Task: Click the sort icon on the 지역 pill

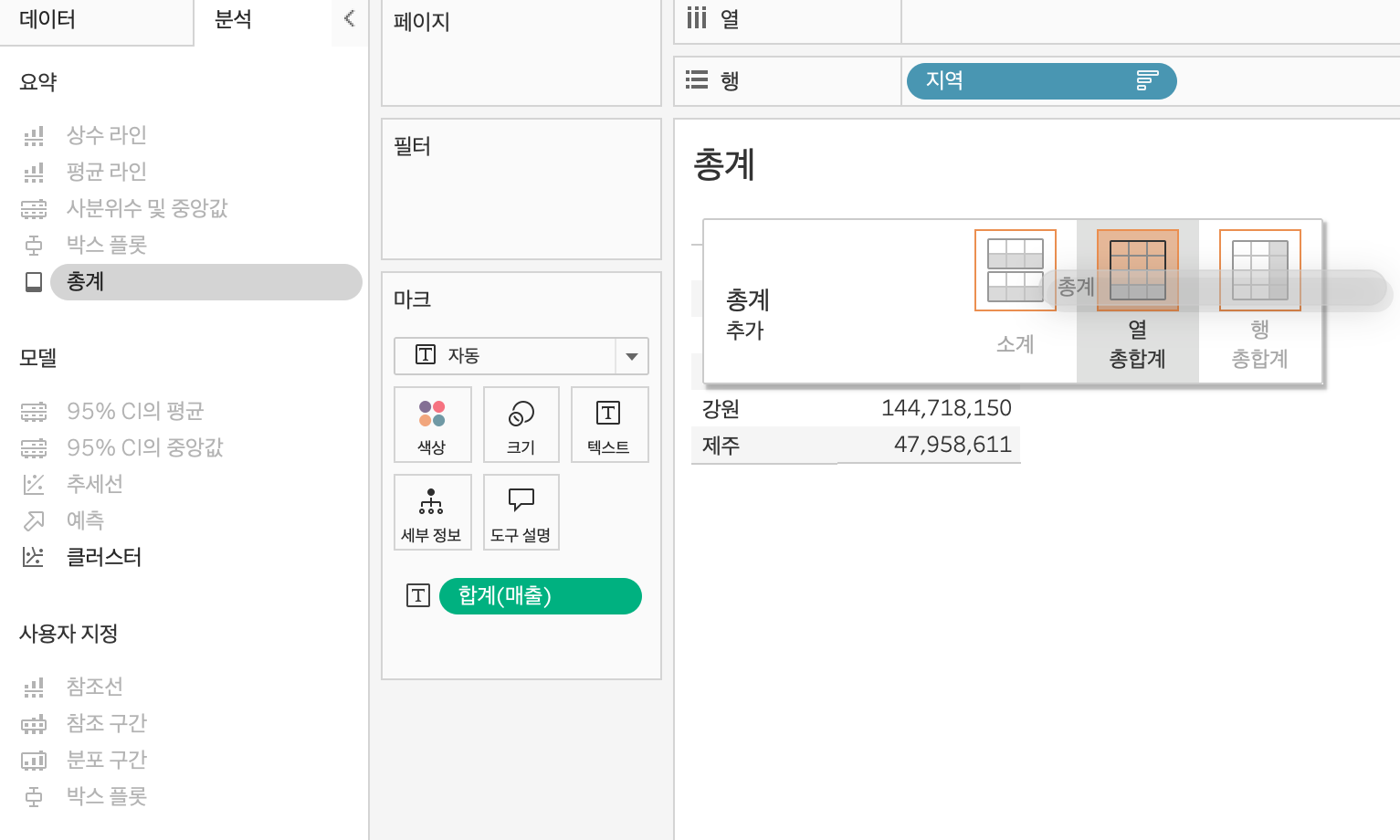Action: coord(1147,80)
